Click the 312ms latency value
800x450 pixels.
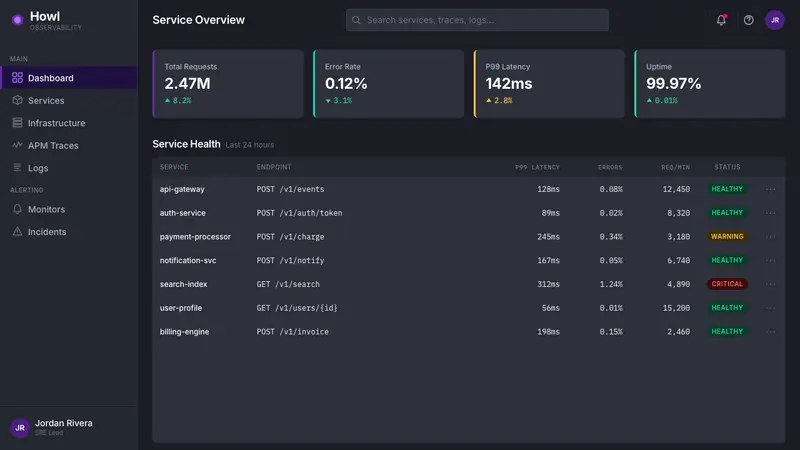click(x=548, y=284)
